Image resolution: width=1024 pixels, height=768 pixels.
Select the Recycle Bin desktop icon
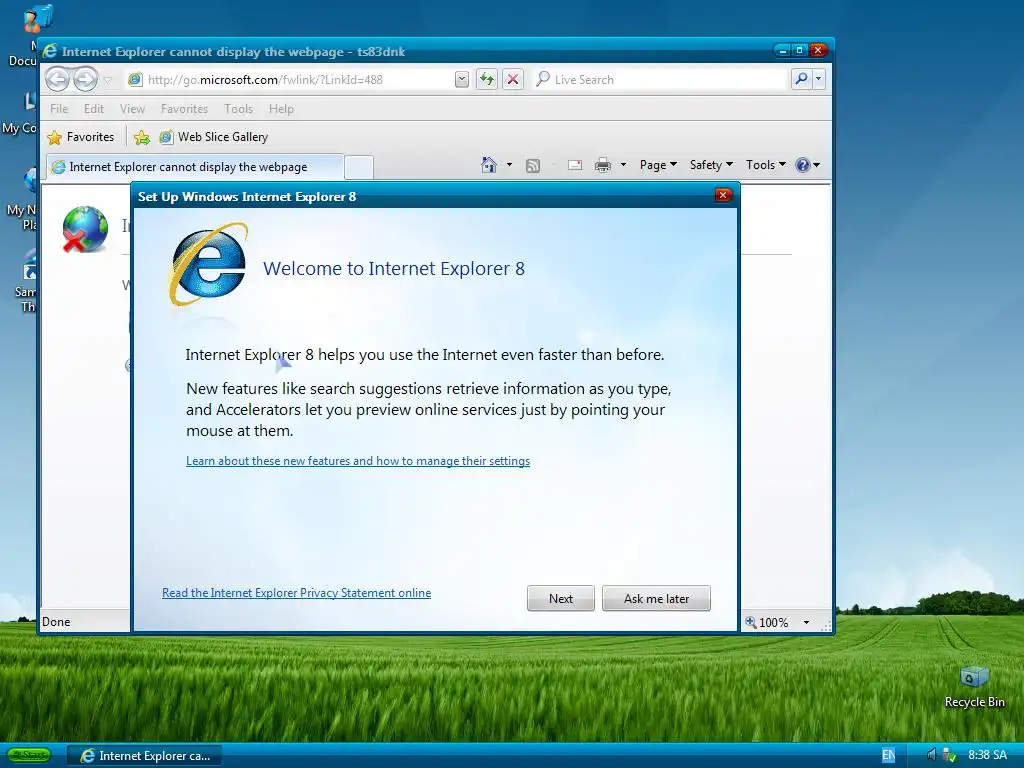click(x=974, y=687)
